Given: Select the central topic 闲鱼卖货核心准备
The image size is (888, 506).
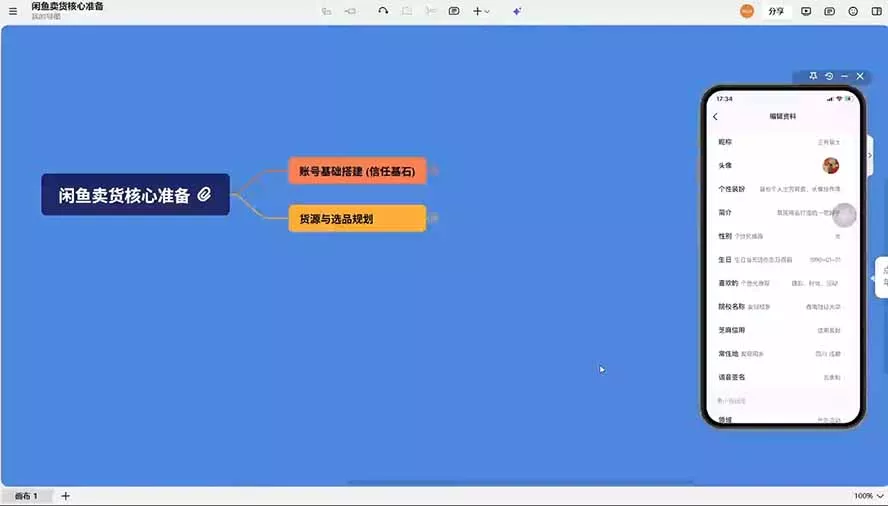Looking at the screenshot, I should pyautogui.click(x=135, y=194).
